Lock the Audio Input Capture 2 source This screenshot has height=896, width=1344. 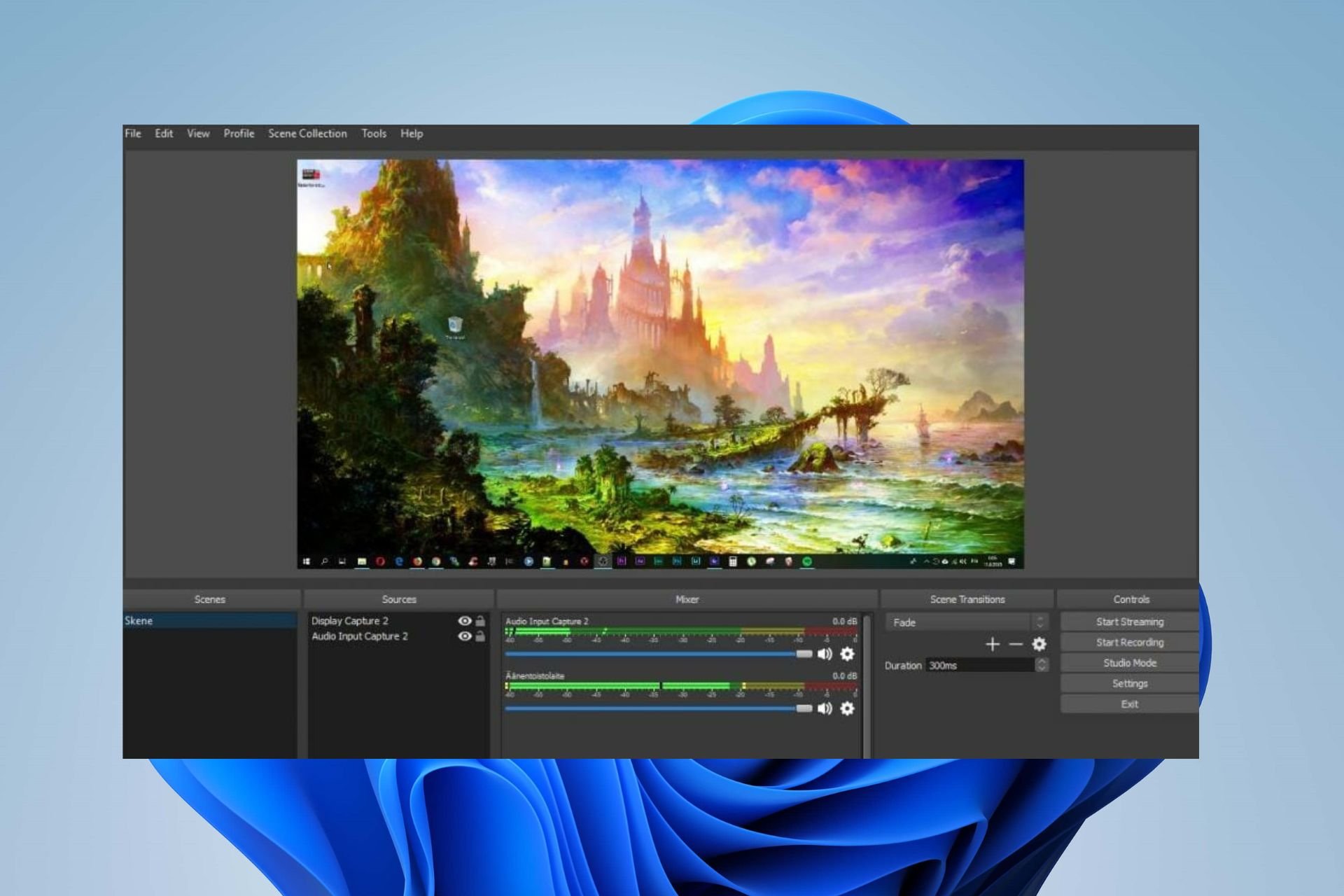tap(480, 636)
